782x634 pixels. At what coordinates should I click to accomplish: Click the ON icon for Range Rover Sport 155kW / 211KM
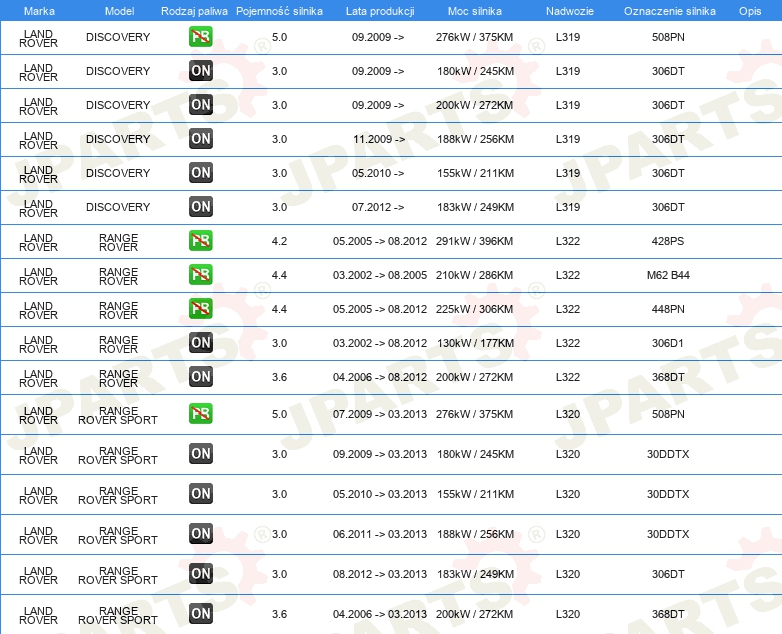[200, 493]
